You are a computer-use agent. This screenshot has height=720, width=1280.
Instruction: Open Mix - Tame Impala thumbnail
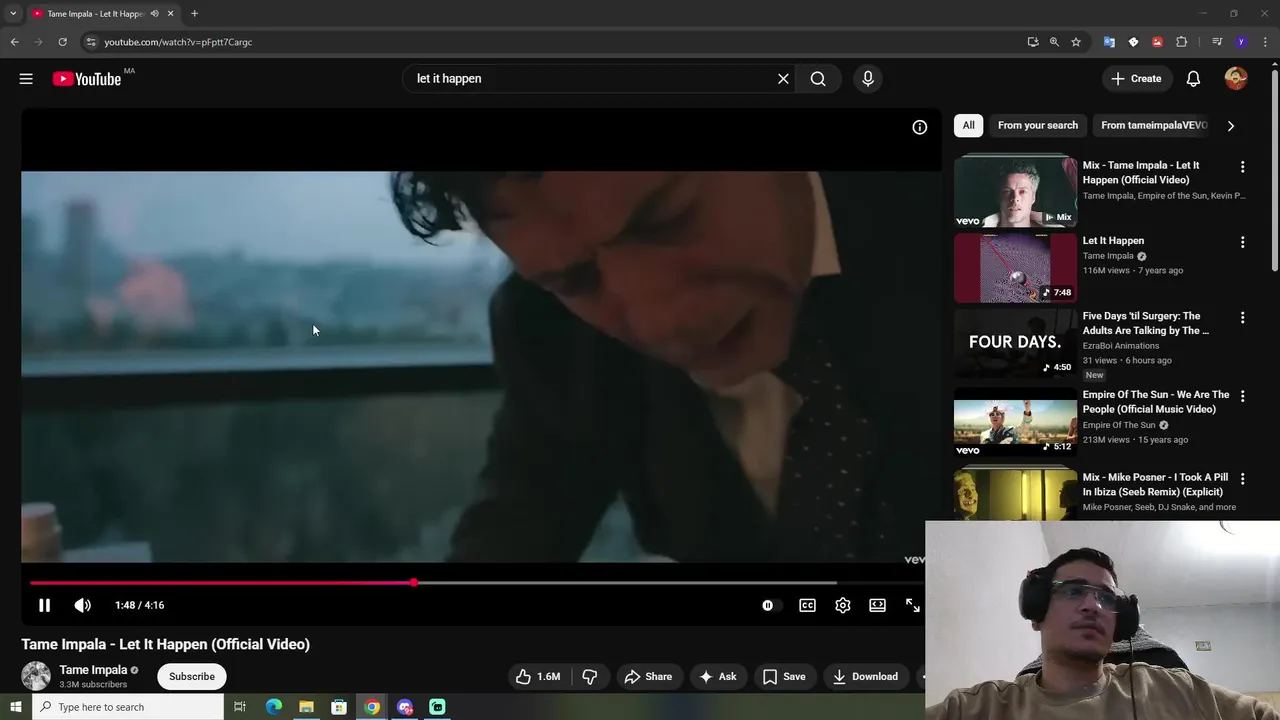[1015, 190]
